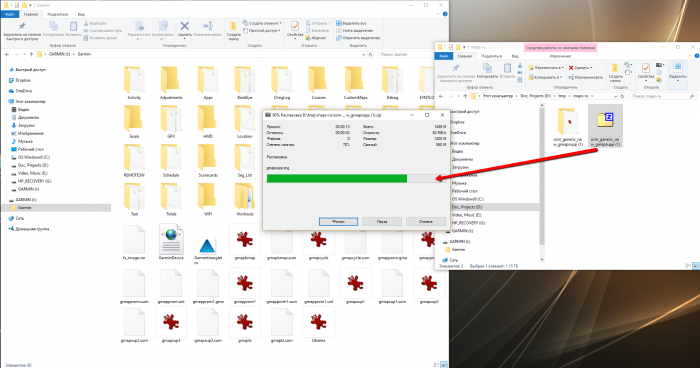Image resolution: width=700 pixels, height=368 pixels.
Task: Click the Copy icon in the Garmin window ribbon
Action: click(54, 27)
